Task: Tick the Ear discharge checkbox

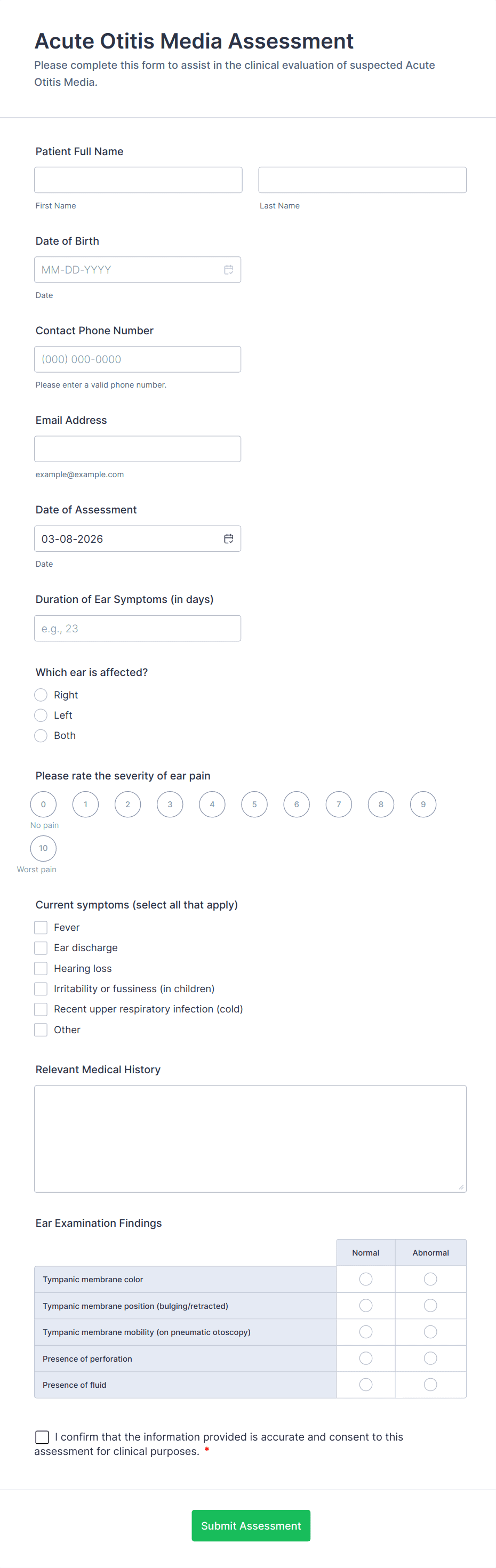Action: click(41, 948)
